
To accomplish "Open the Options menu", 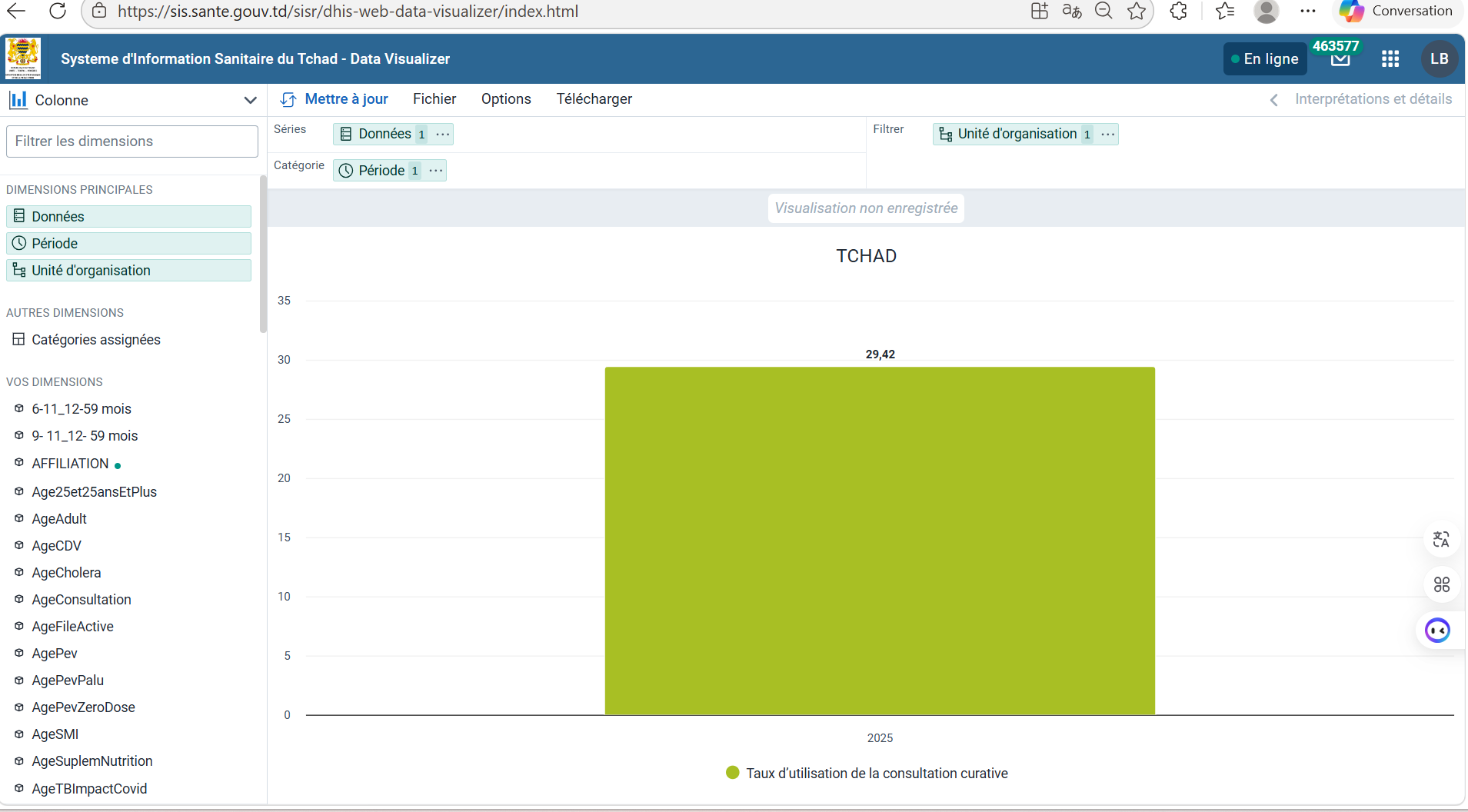I will tap(506, 99).
